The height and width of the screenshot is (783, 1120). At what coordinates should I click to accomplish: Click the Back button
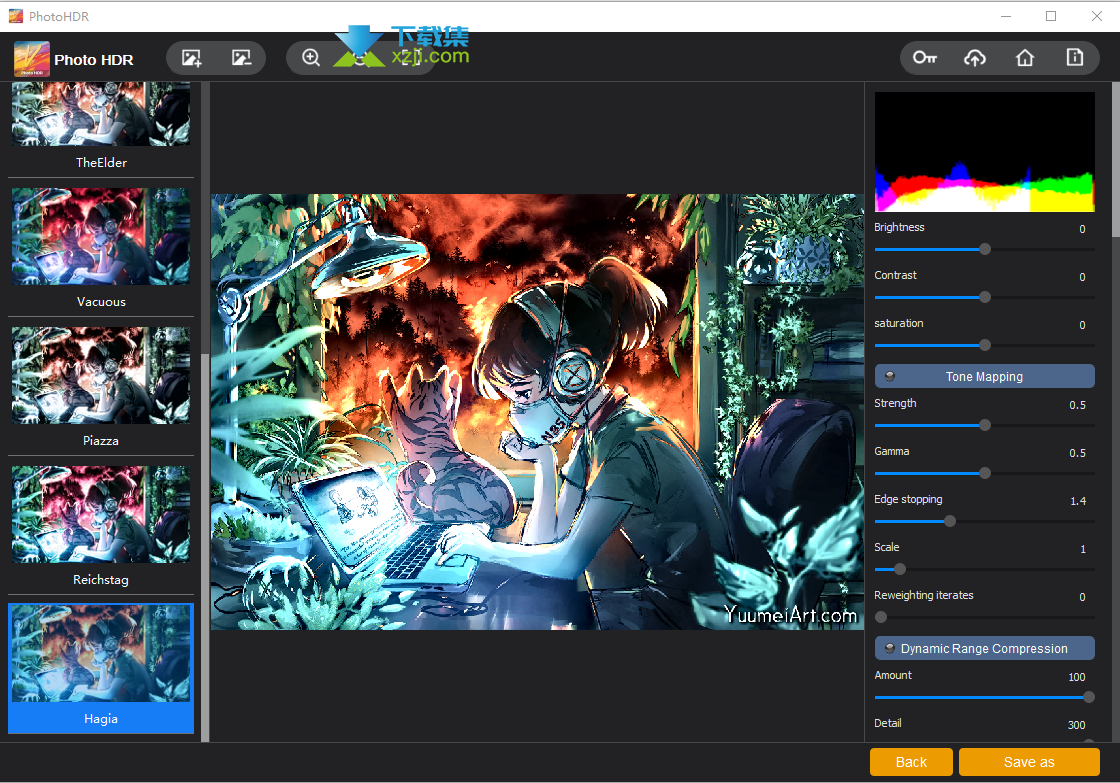click(x=911, y=762)
